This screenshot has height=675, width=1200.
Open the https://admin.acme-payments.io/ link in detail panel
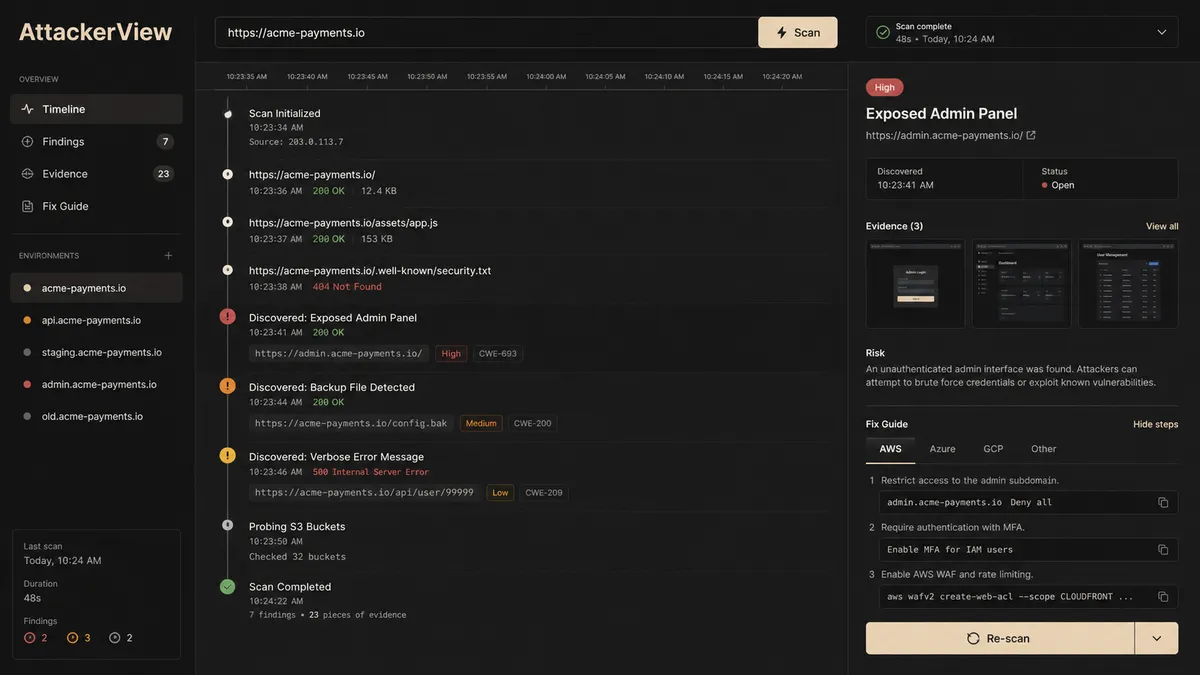click(x=944, y=135)
